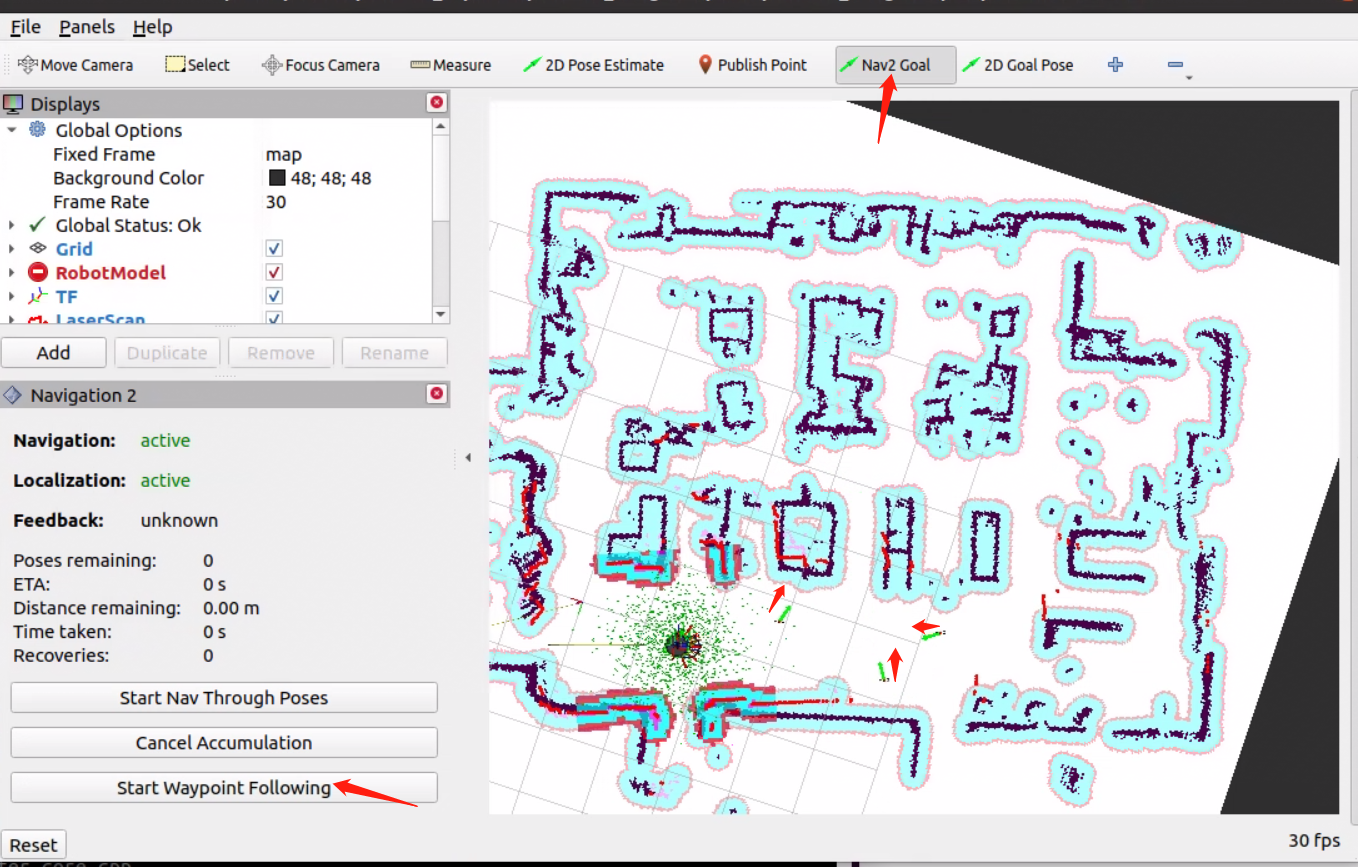Click the Background Color swatch

click(277, 178)
